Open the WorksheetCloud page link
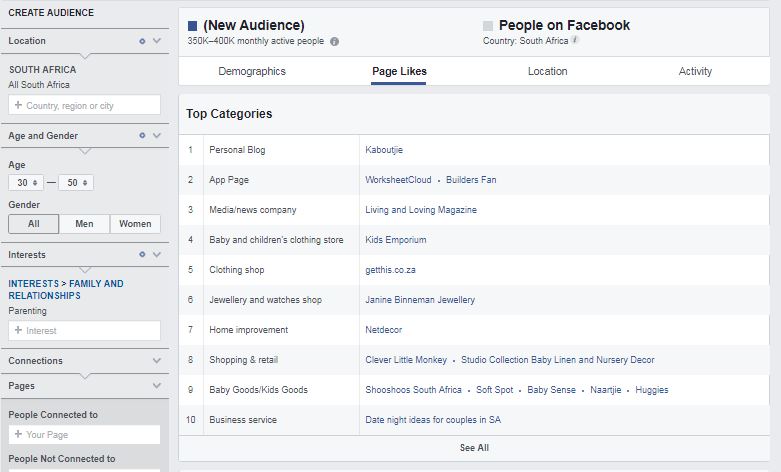The height and width of the screenshot is (472, 781). pos(398,180)
